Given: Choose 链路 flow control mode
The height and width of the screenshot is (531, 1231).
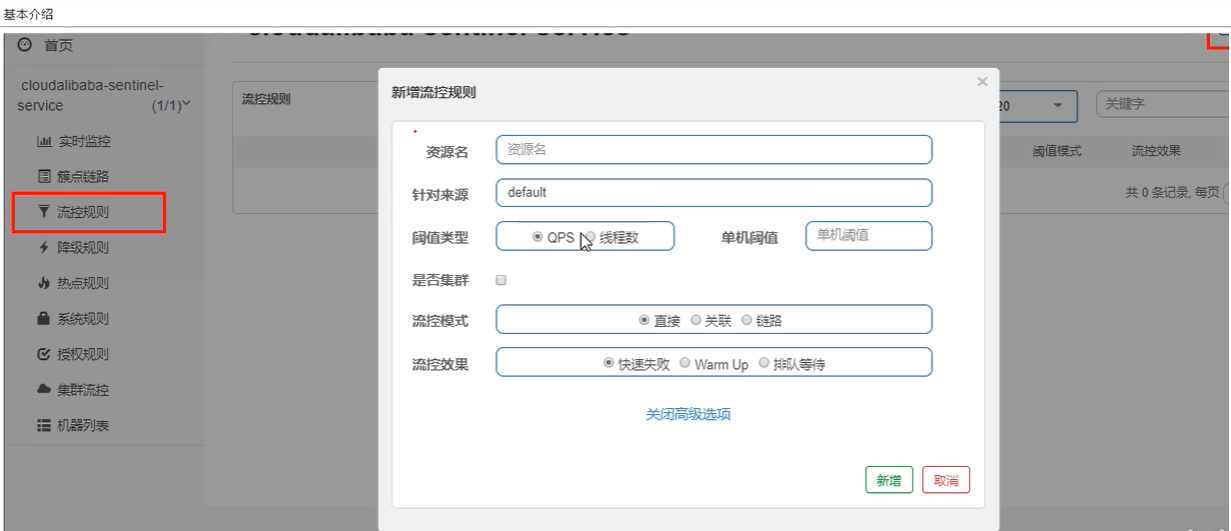Looking at the screenshot, I should [x=747, y=320].
